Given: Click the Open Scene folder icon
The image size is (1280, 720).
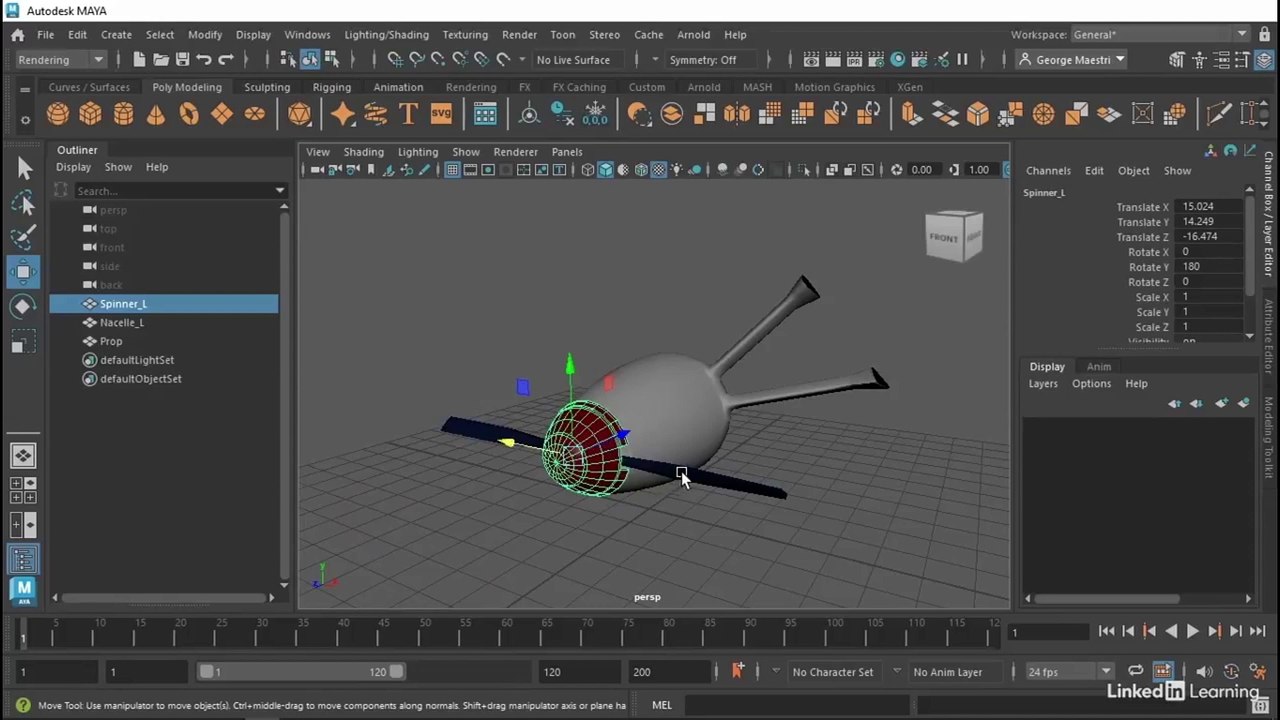Looking at the screenshot, I should click(161, 60).
